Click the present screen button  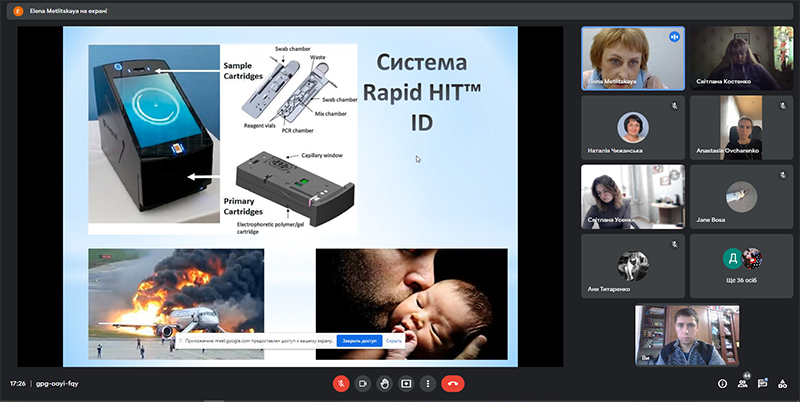pos(406,384)
